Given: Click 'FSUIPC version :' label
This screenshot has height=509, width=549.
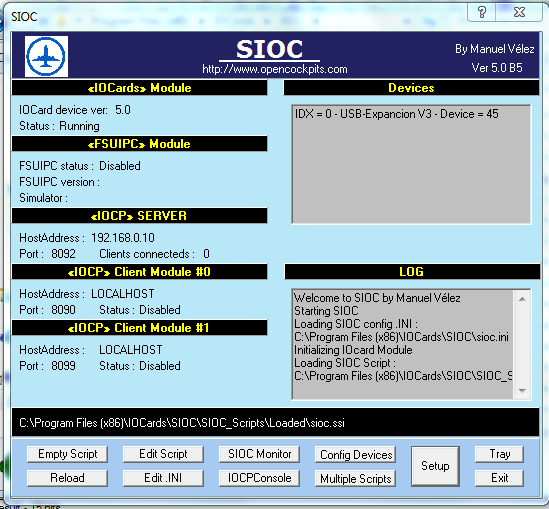Looking at the screenshot, I should tap(59, 182).
